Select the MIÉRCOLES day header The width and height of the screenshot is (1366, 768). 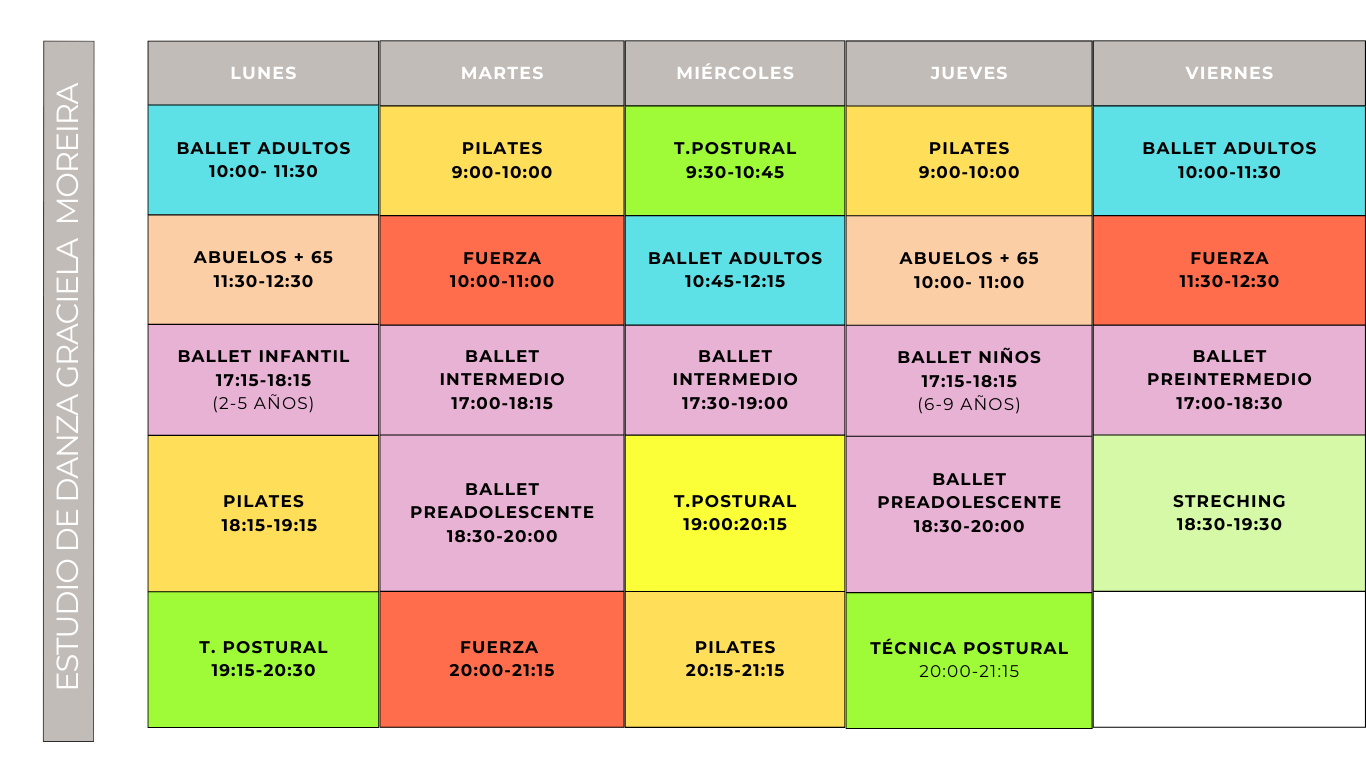pos(735,73)
